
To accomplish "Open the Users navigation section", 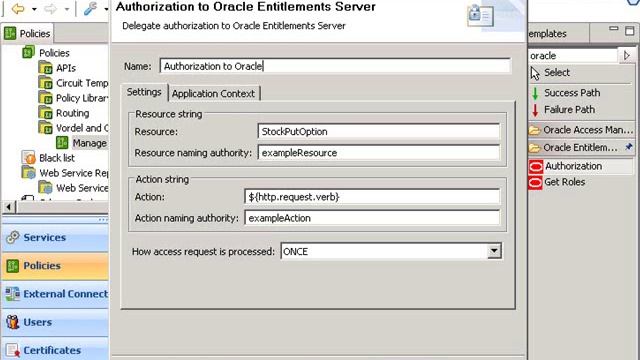I will coord(55,322).
